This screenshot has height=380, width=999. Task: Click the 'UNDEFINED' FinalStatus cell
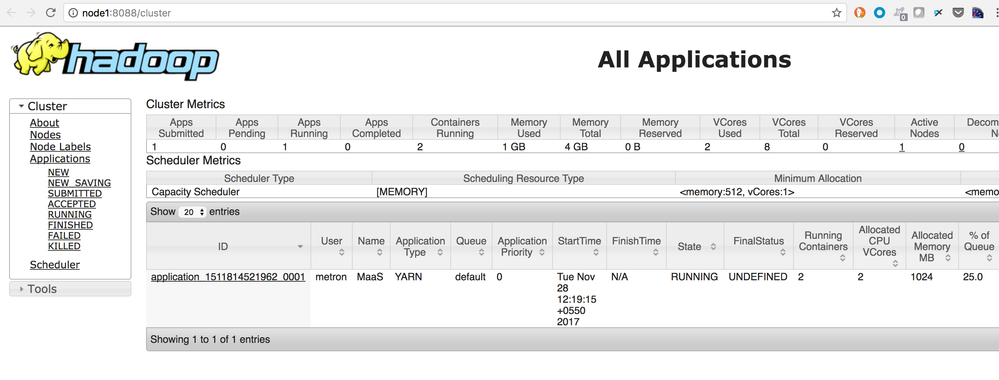758,277
